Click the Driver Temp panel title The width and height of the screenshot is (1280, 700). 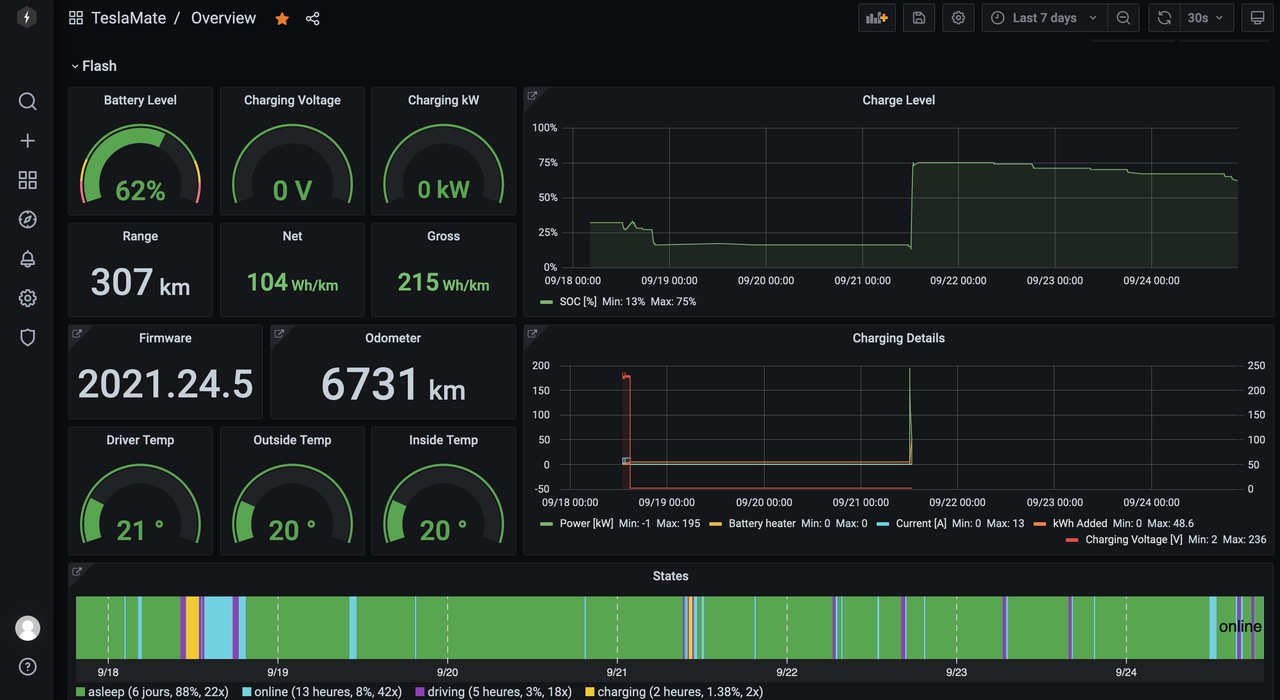pyautogui.click(x=140, y=440)
